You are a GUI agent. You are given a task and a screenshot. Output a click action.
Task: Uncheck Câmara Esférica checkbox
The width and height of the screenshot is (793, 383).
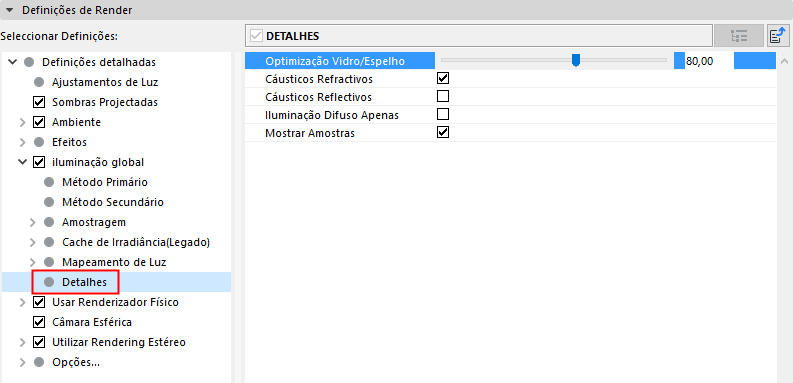pyautogui.click(x=38, y=322)
